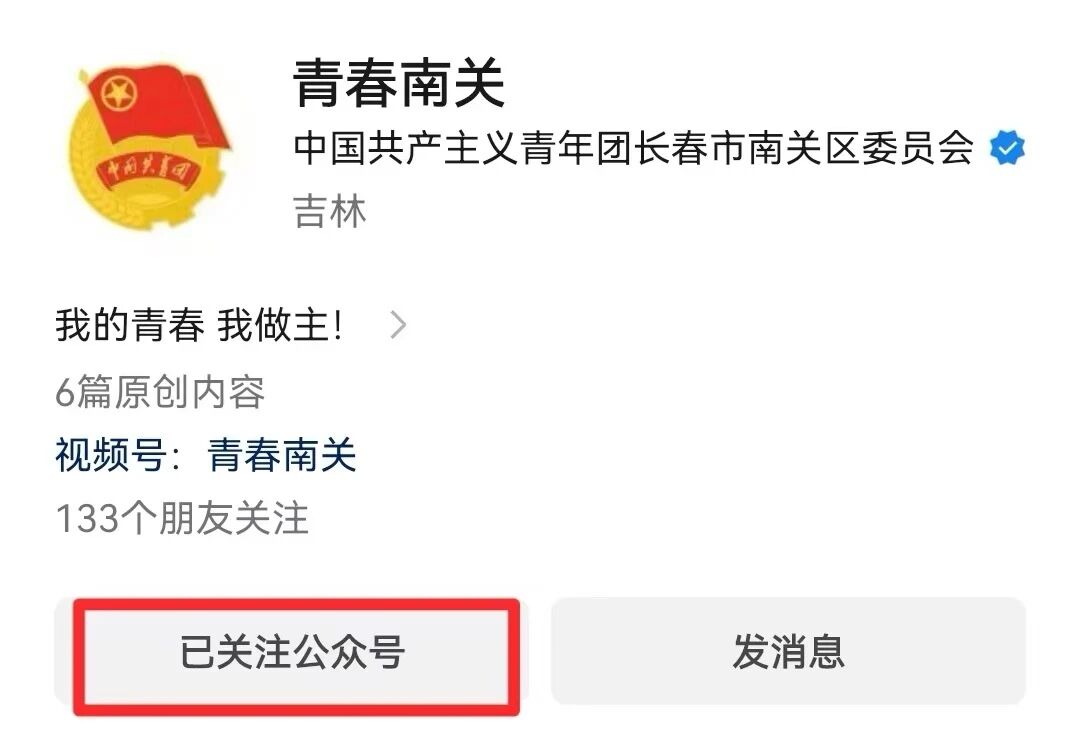Tap the 吉林 location label
Image resolution: width=1080 pixels, height=754 pixels.
(x=330, y=211)
